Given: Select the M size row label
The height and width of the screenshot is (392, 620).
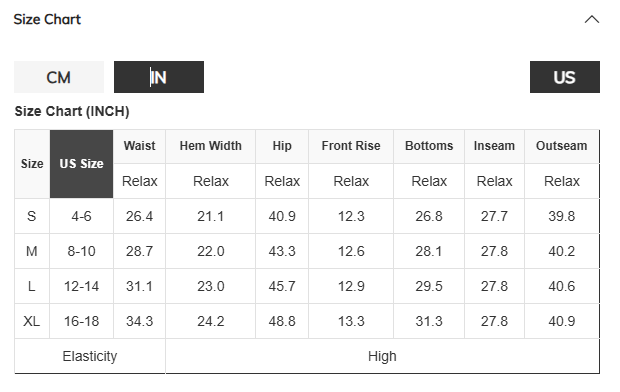Looking at the screenshot, I should tap(32, 251).
